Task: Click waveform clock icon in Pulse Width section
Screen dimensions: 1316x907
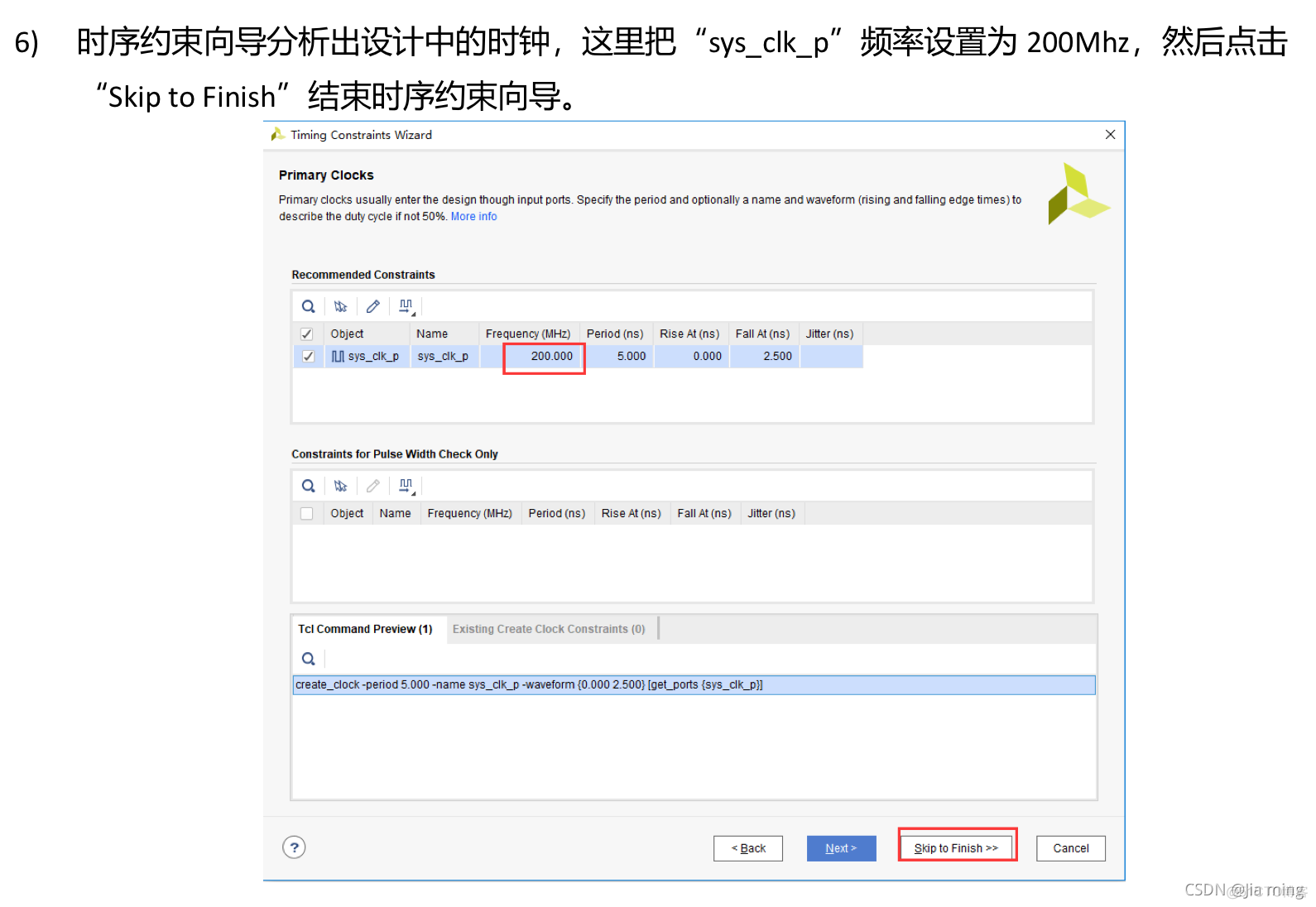Action: pyautogui.click(x=406, y=487)
